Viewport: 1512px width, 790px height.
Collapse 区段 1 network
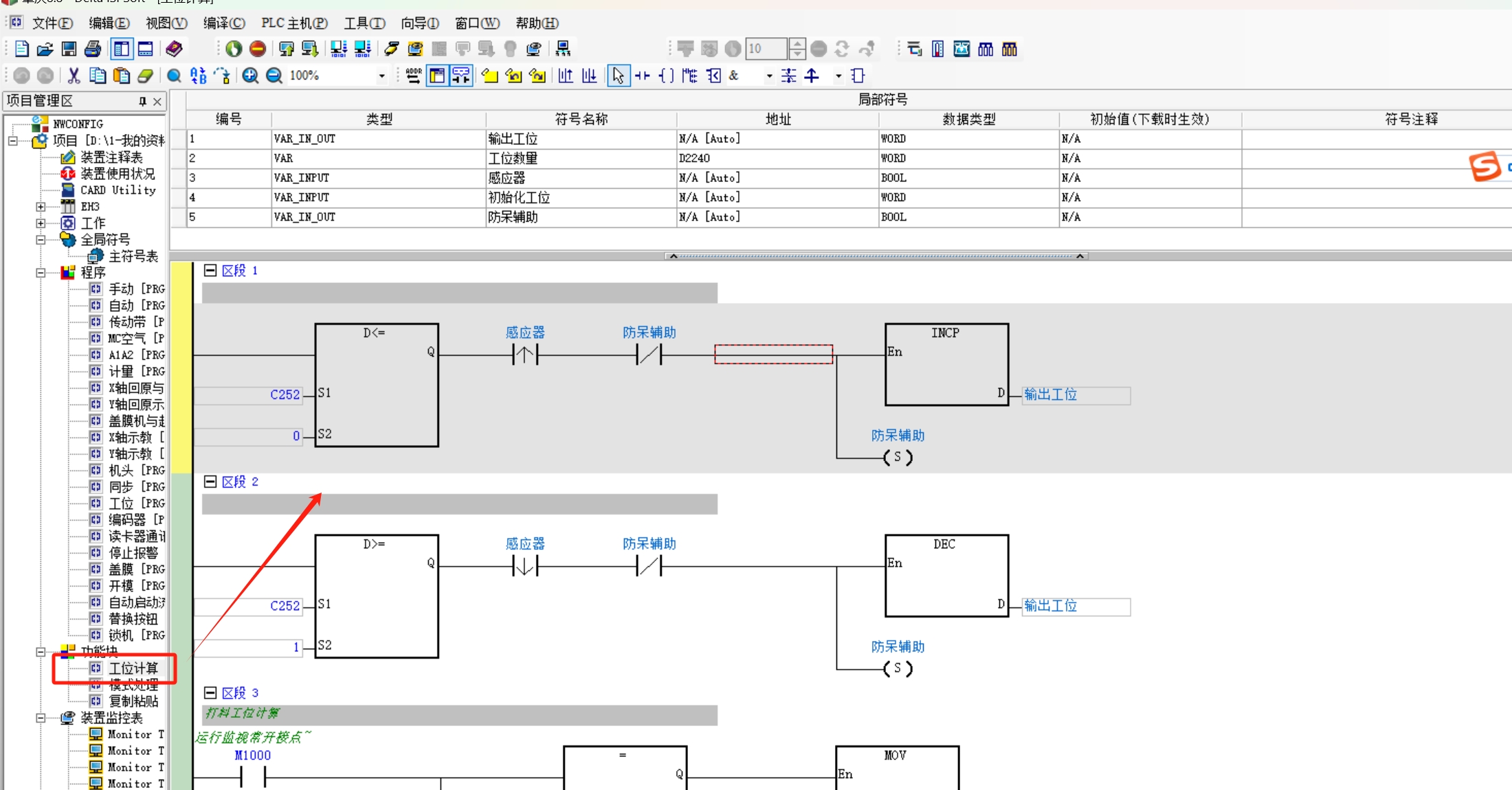210,271
